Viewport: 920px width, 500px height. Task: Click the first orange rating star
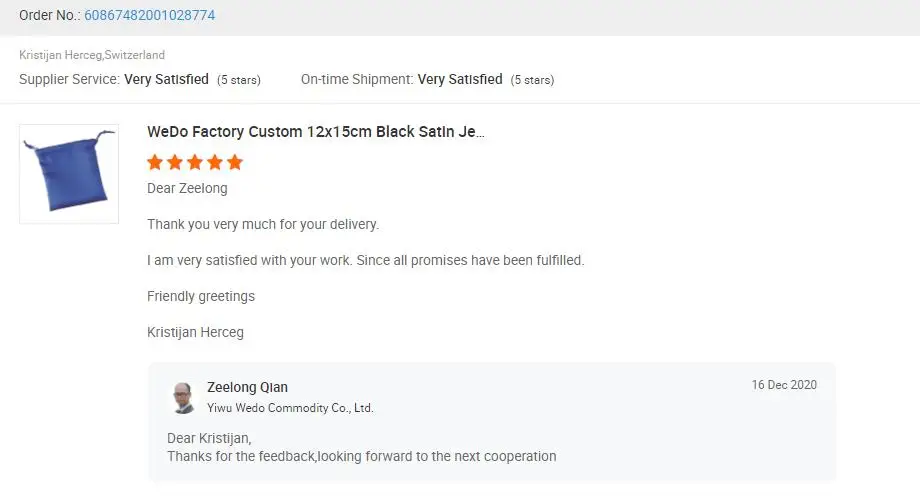[155, 162]
